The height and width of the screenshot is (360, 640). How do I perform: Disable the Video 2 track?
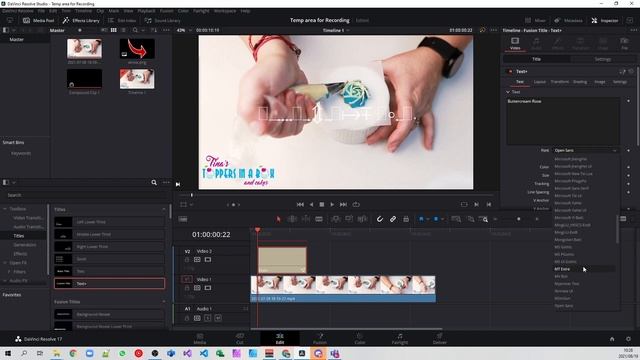(208, 260)
